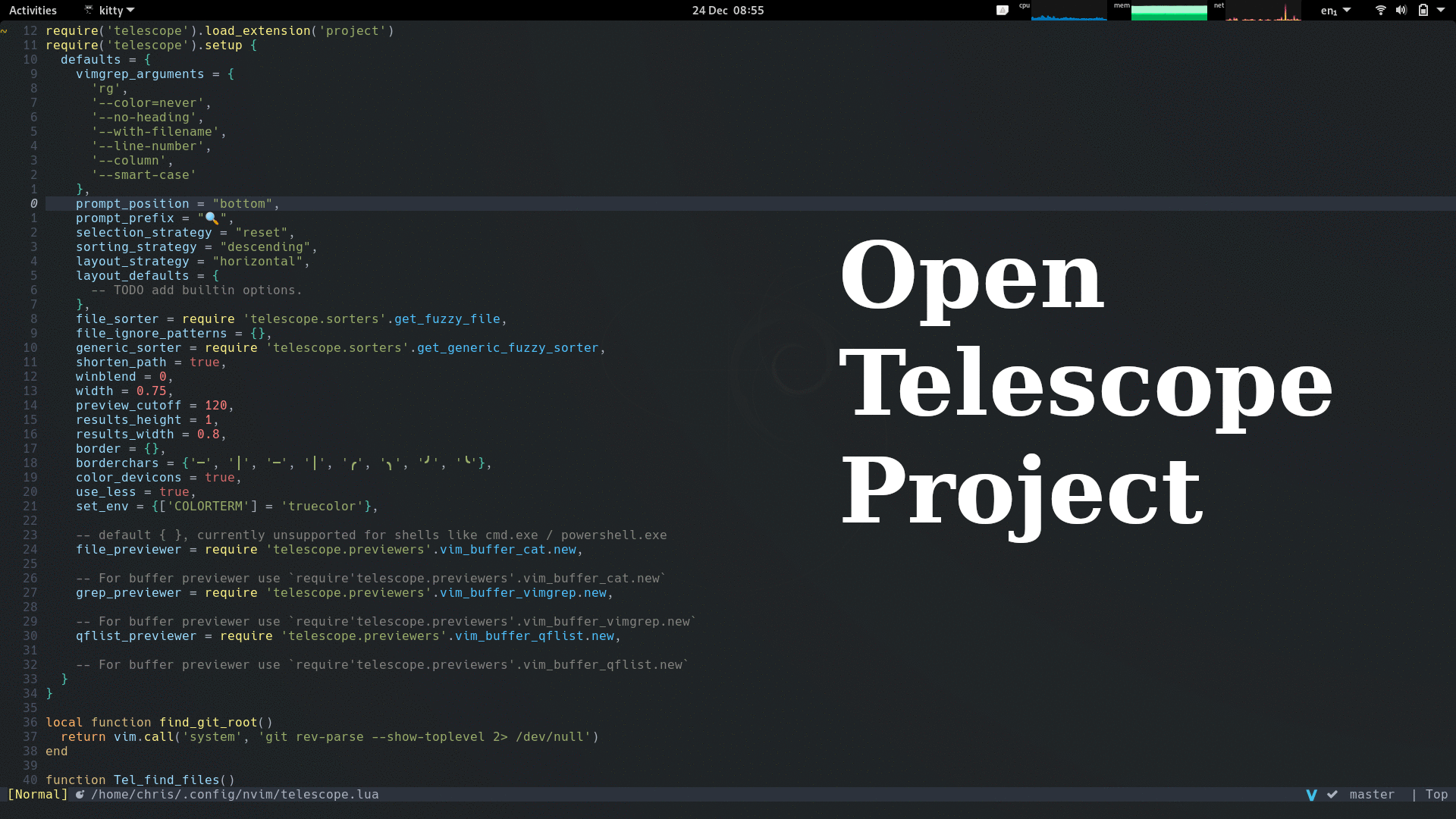Open the Wi-Fi status icon
Image resolution: width=1456 pixels, height=819 pixels.
1380,10
